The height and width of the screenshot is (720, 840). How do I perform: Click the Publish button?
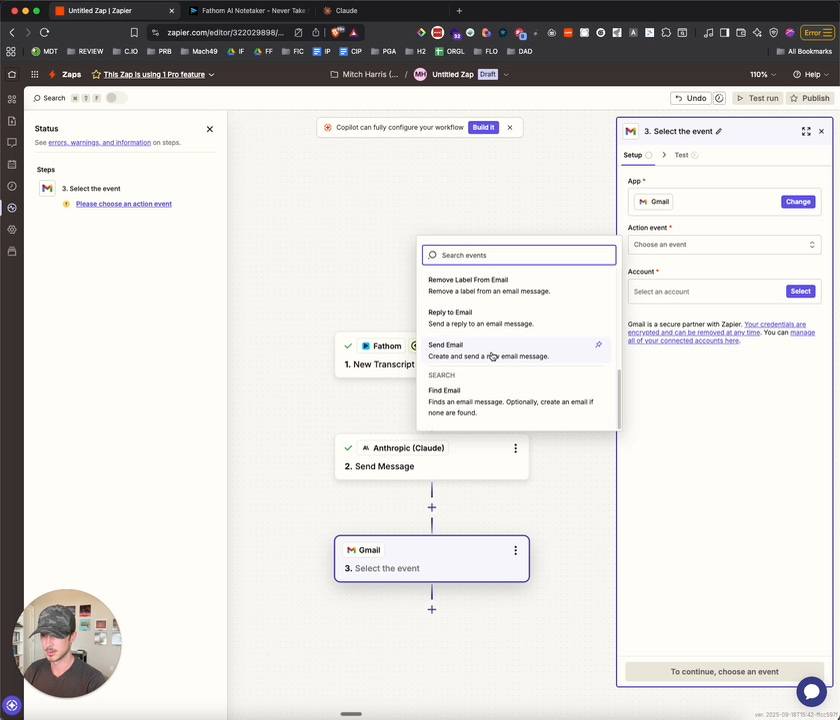coord(809,98)
